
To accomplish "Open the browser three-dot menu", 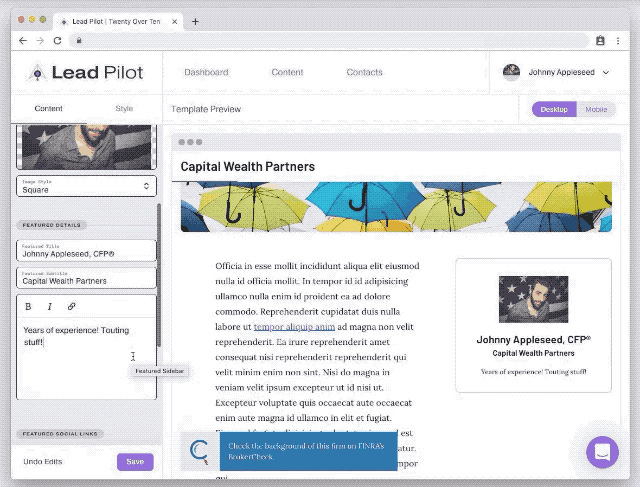I will (618, 40).
